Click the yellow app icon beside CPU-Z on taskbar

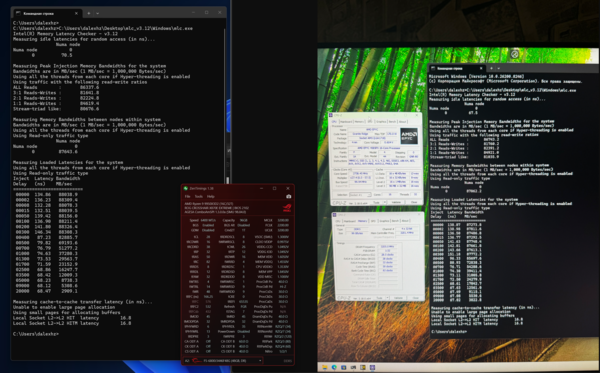[363, 368]
